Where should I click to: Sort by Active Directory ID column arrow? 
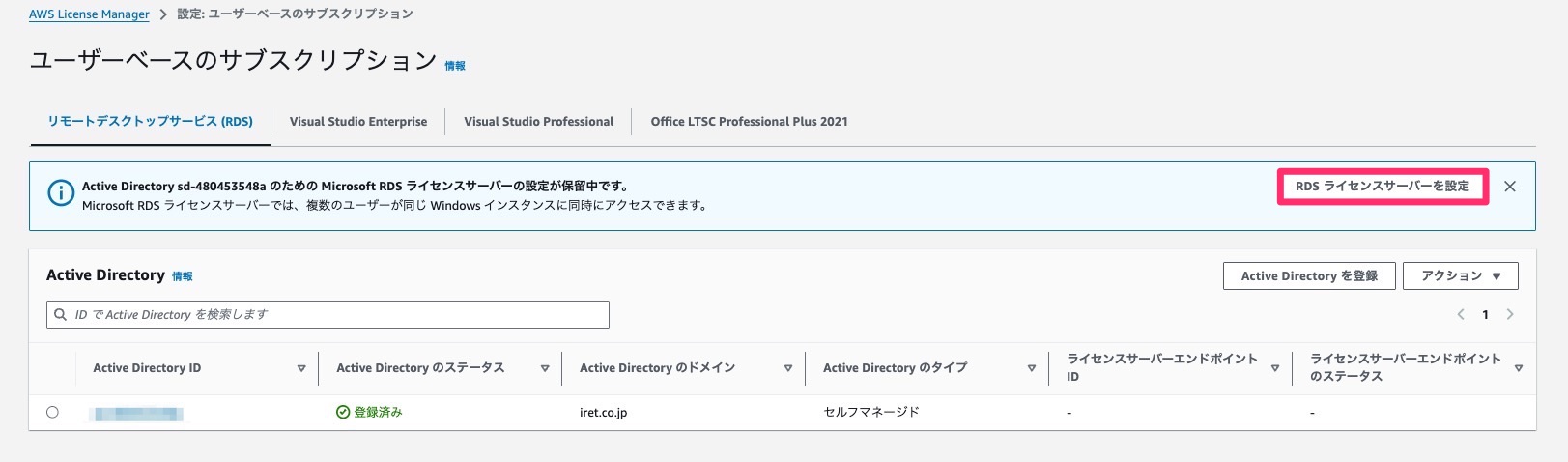301,368
